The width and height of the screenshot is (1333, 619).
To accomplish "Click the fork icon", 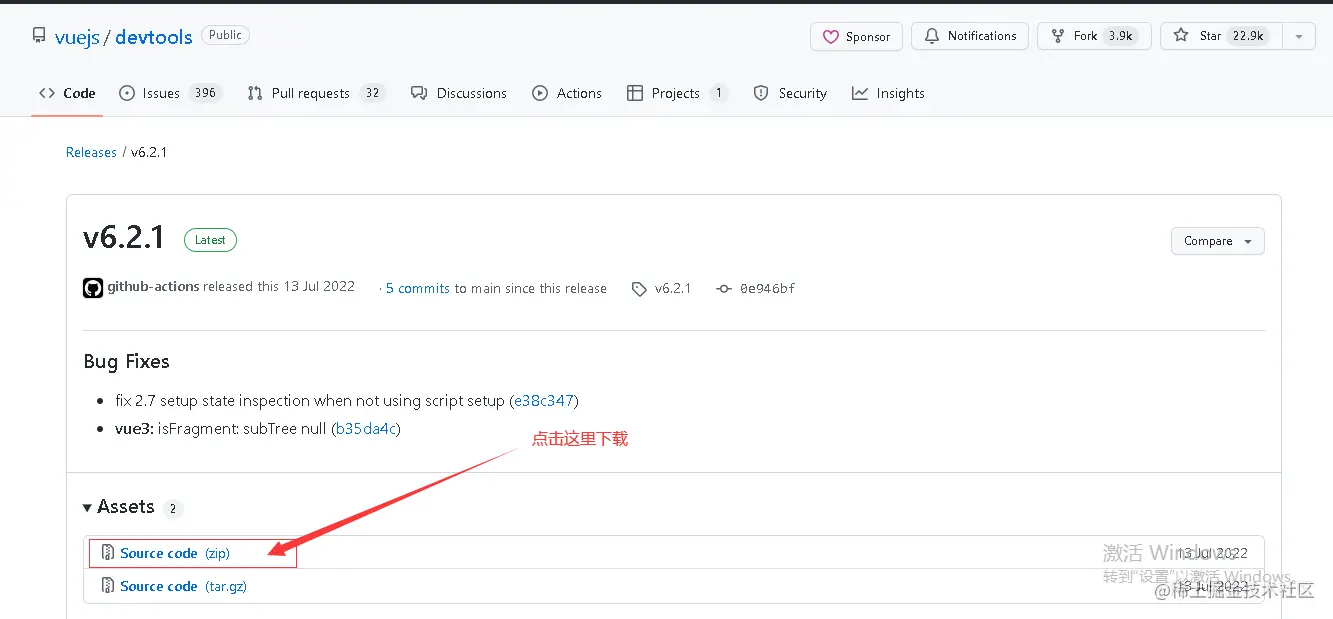I will click(1057, 36).
